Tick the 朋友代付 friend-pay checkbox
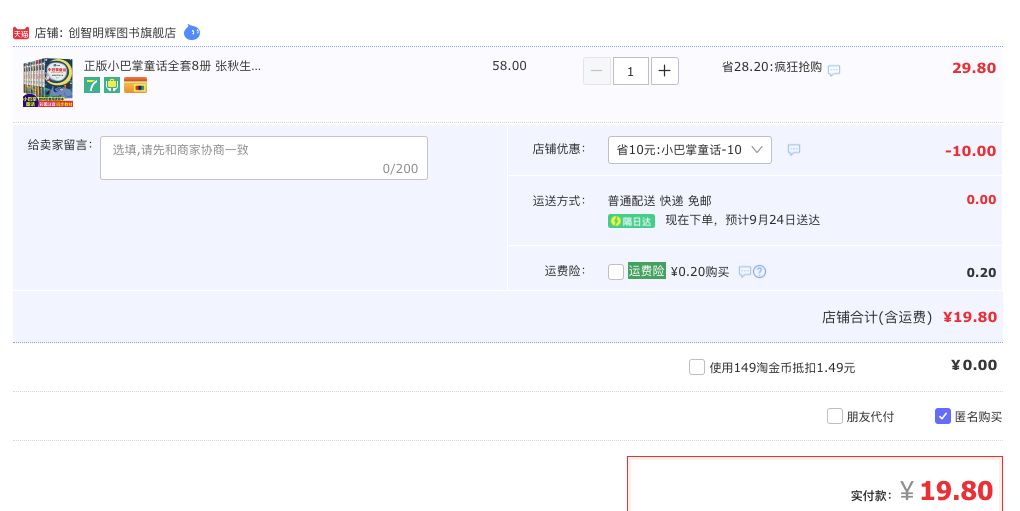 [835, 416]
